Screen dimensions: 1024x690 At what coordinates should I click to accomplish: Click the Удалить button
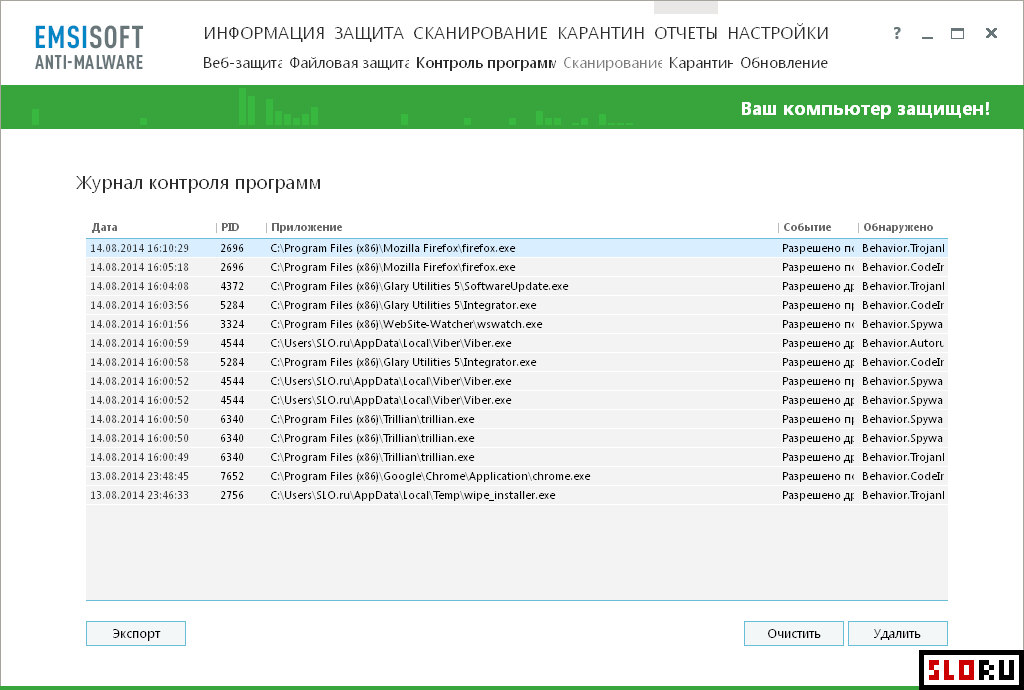(x=897, y=633)
